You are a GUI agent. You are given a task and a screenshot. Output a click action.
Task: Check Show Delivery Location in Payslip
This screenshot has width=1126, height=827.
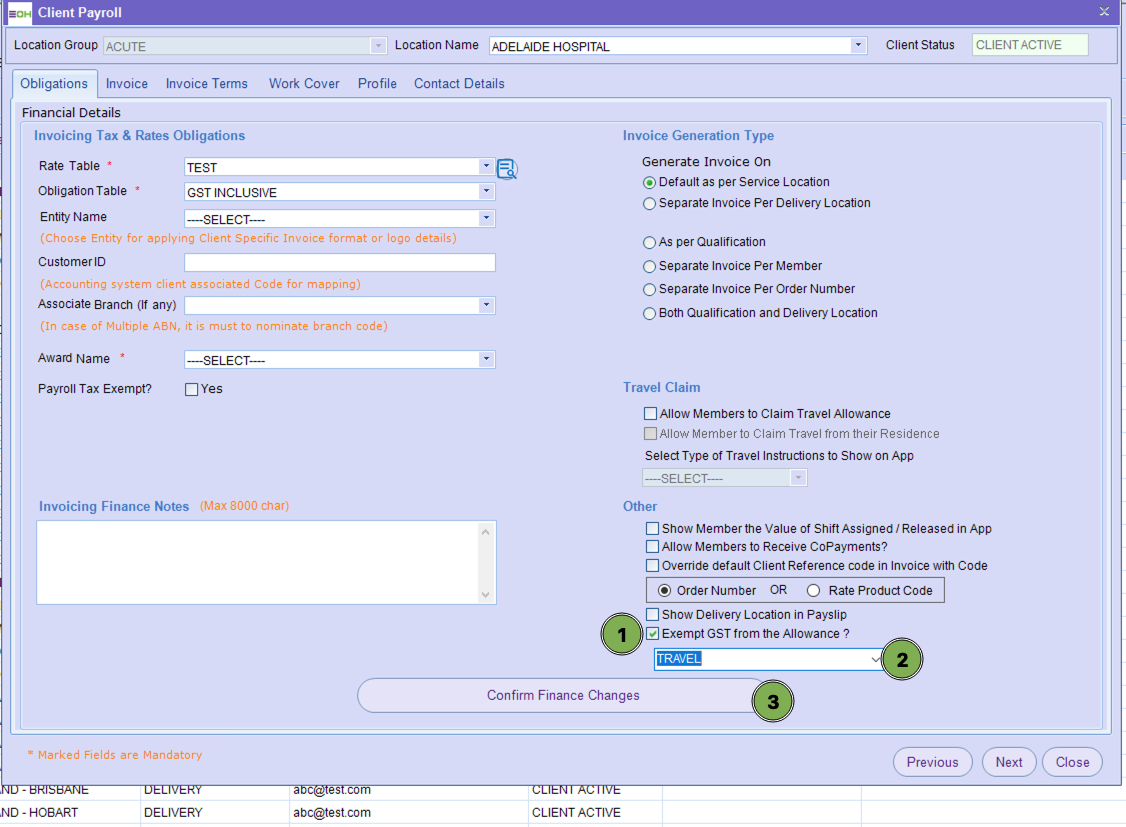[653, 614]
